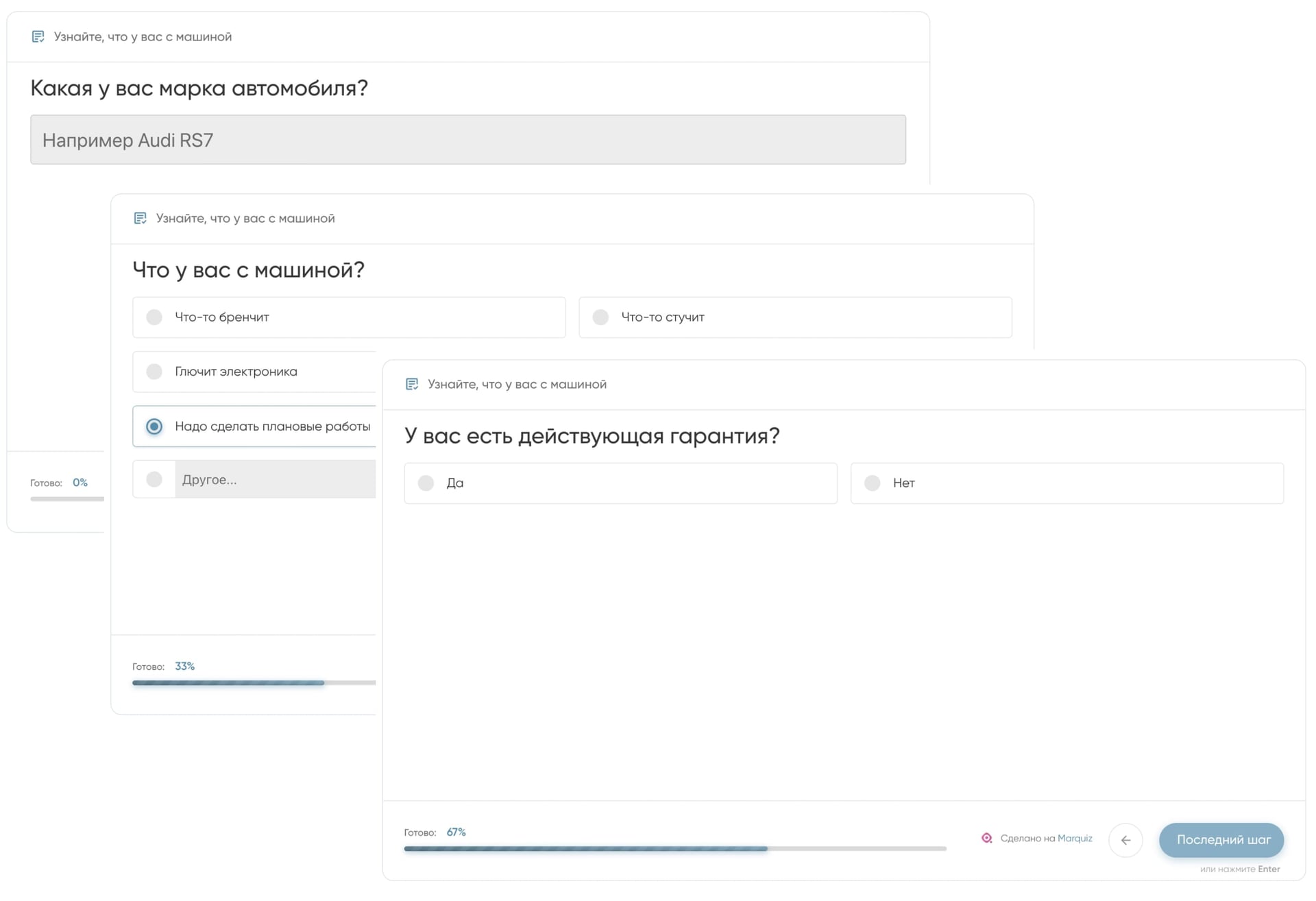The image size is (1316, 901).
Task: Click the selected Надо сделать плановые работы option
Action: 254,426
